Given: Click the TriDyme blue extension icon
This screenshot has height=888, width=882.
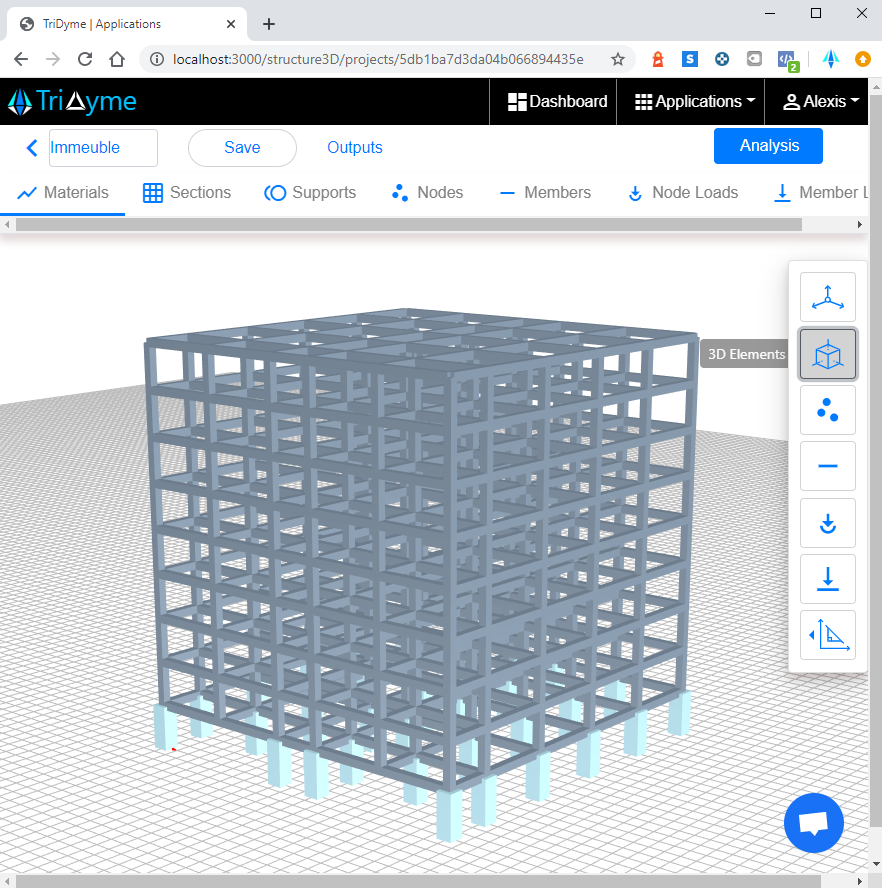Looking at the screenshot, I should (830, 59).
